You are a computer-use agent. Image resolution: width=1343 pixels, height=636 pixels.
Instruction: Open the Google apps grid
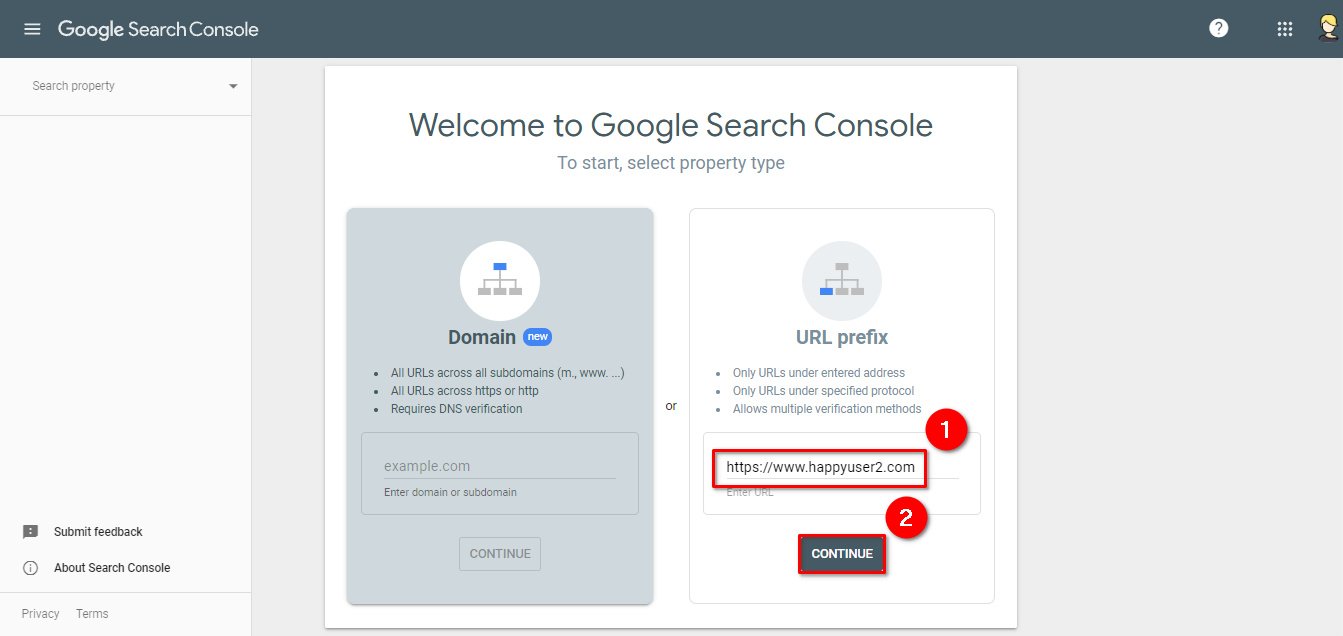1285,29
